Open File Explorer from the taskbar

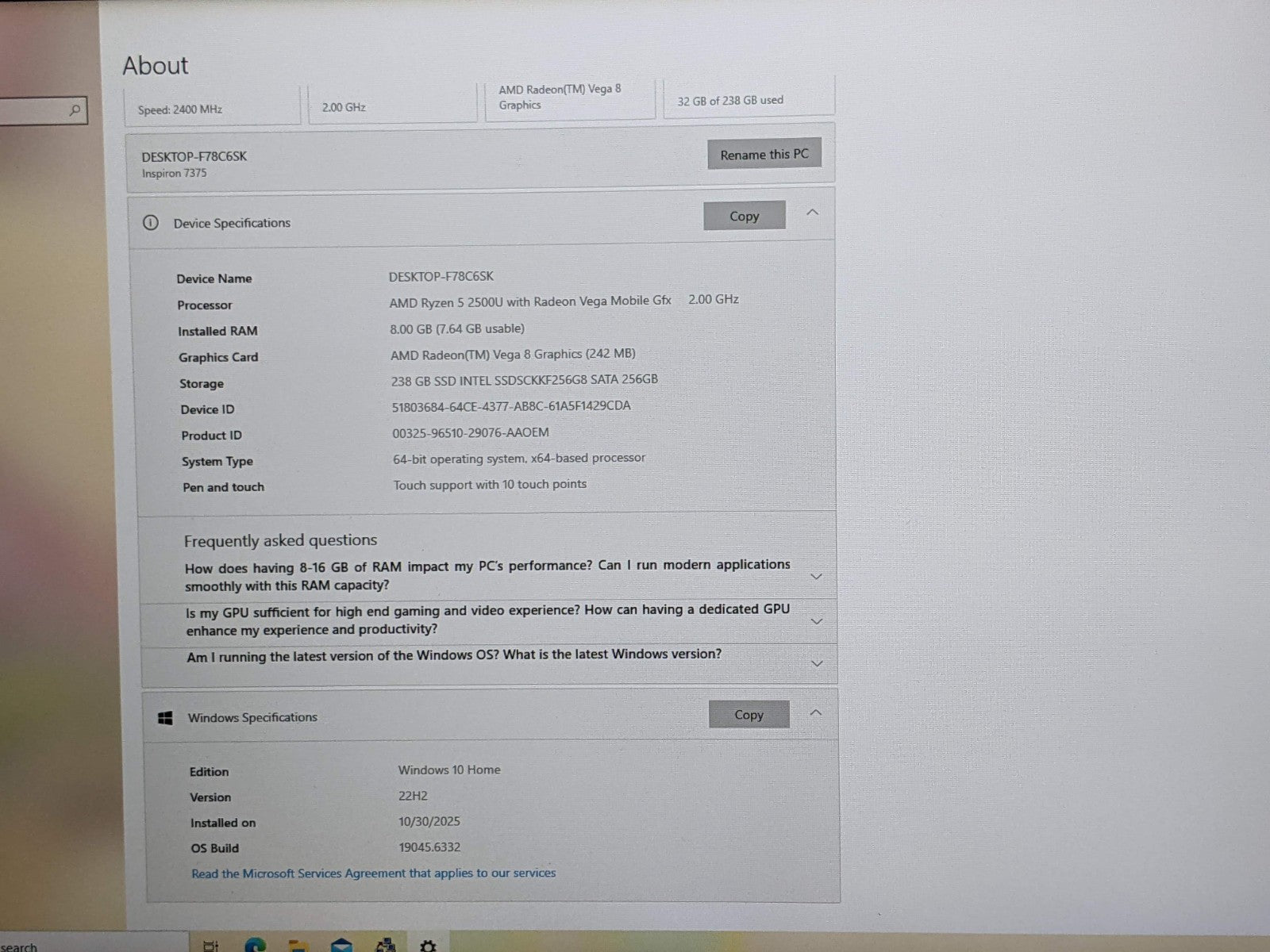[x=298, y=946]
